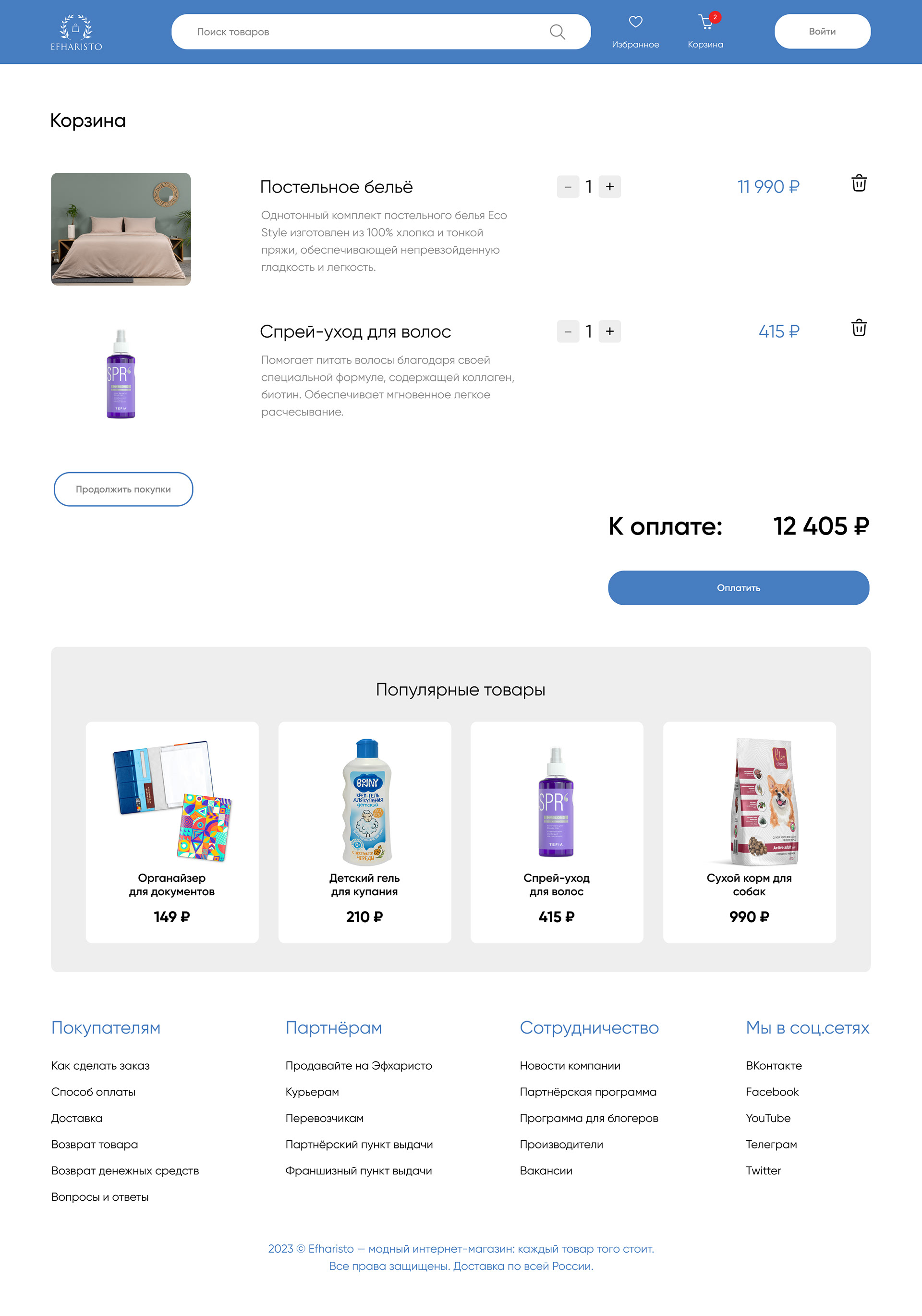
Task: Decrease Постельное бельё quantity with minus
Action: (x=568, y=187)
